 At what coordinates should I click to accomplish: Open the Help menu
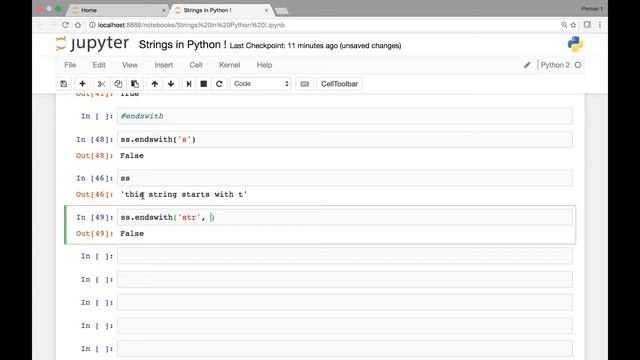click(x=264, y=65)
